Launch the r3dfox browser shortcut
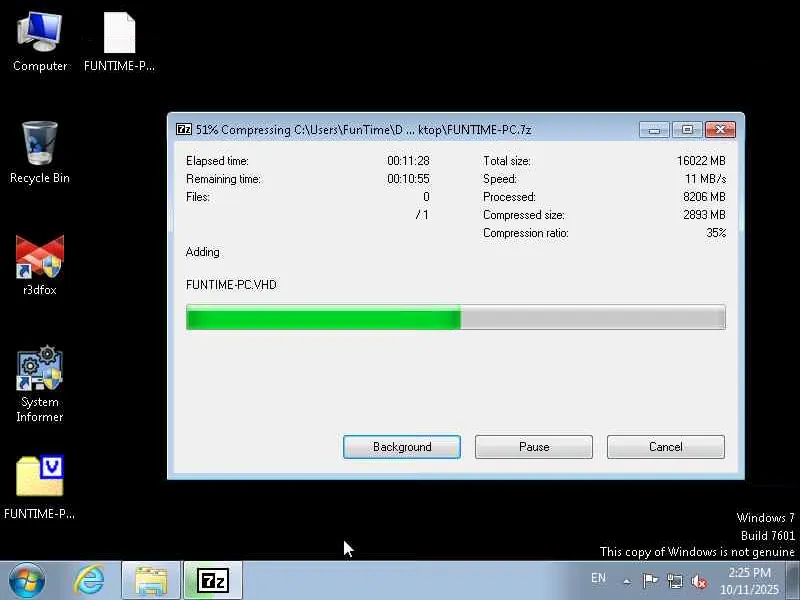The image size is (800, 600). click(39, 265)
